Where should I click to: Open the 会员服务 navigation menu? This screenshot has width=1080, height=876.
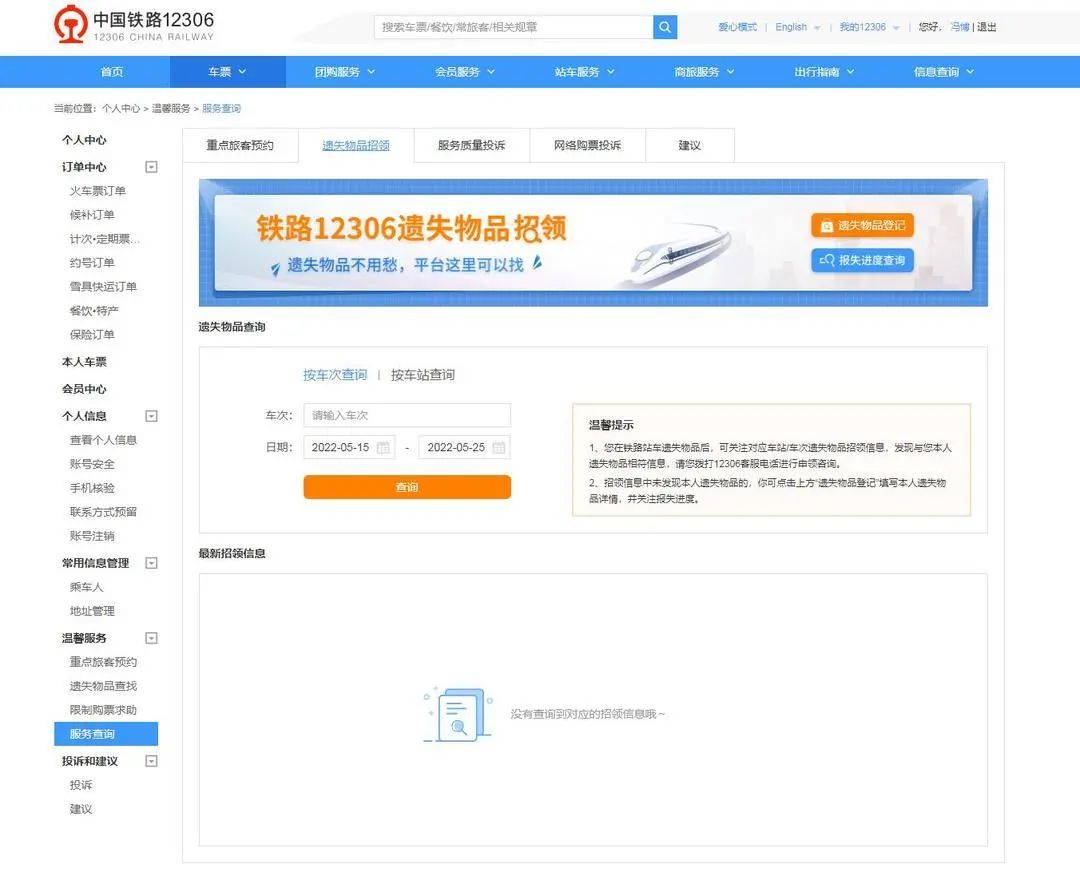(x=465, y=72)
